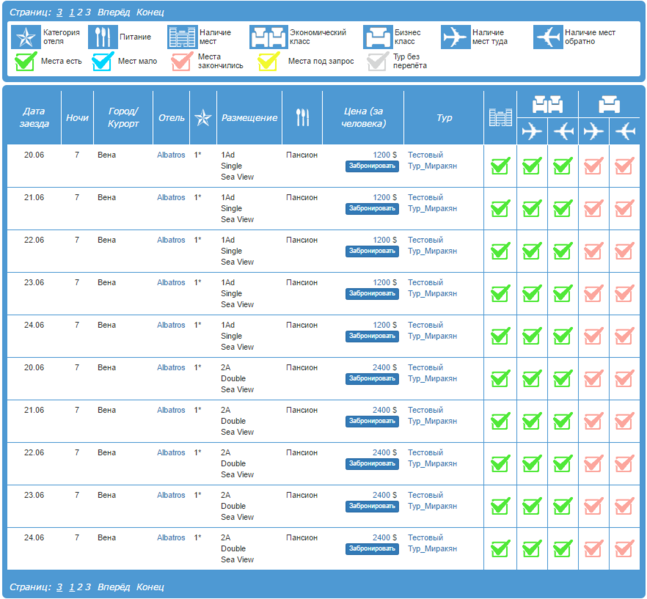Click the star column icon in the table header
Image resolution: width=647 pixels, height=599 pixels.
click(203, 117)
